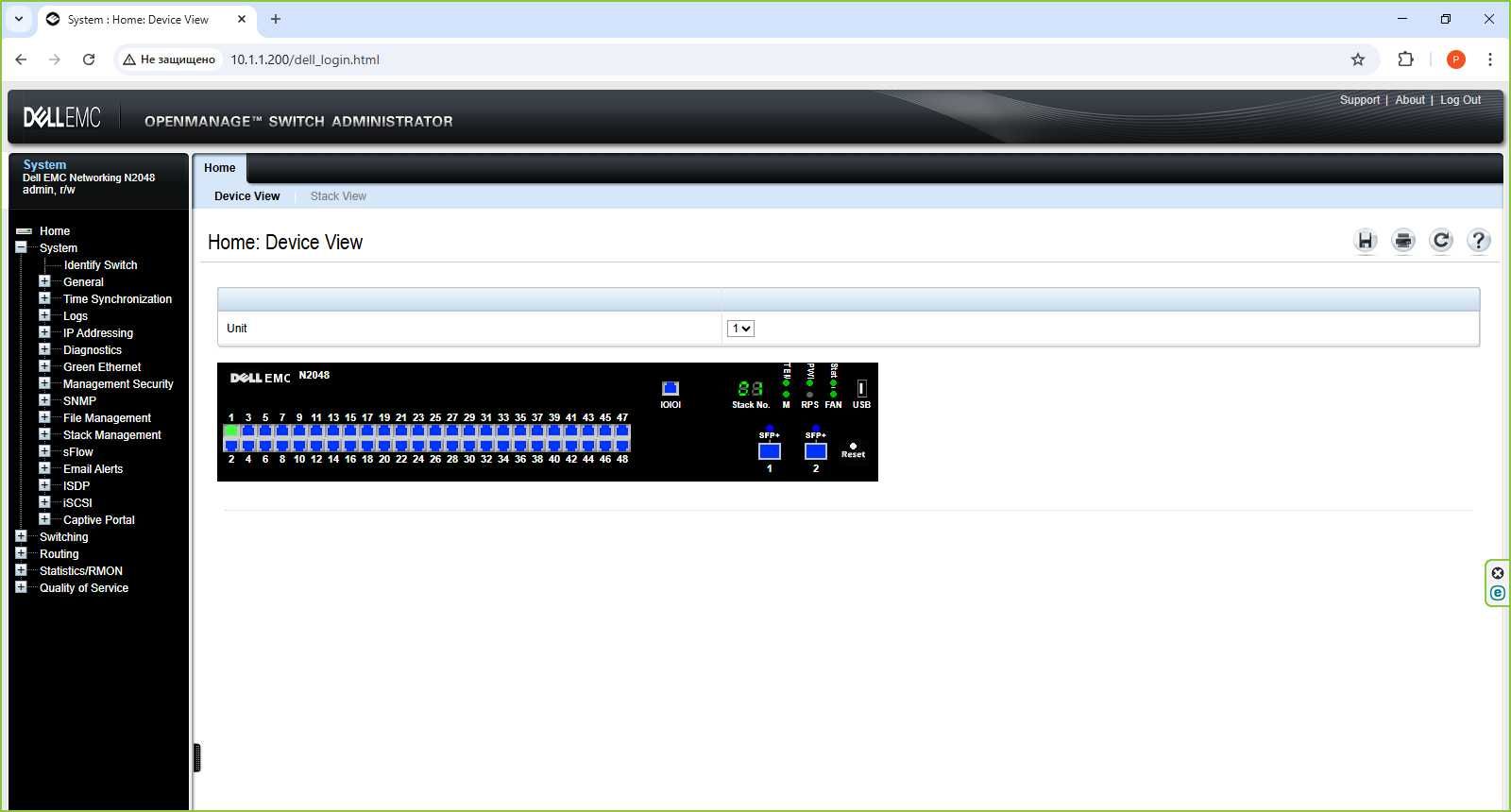Click the USB port icon on switch
The height and width of the screenshot is (812, 1511).
(x=861, y=388)
